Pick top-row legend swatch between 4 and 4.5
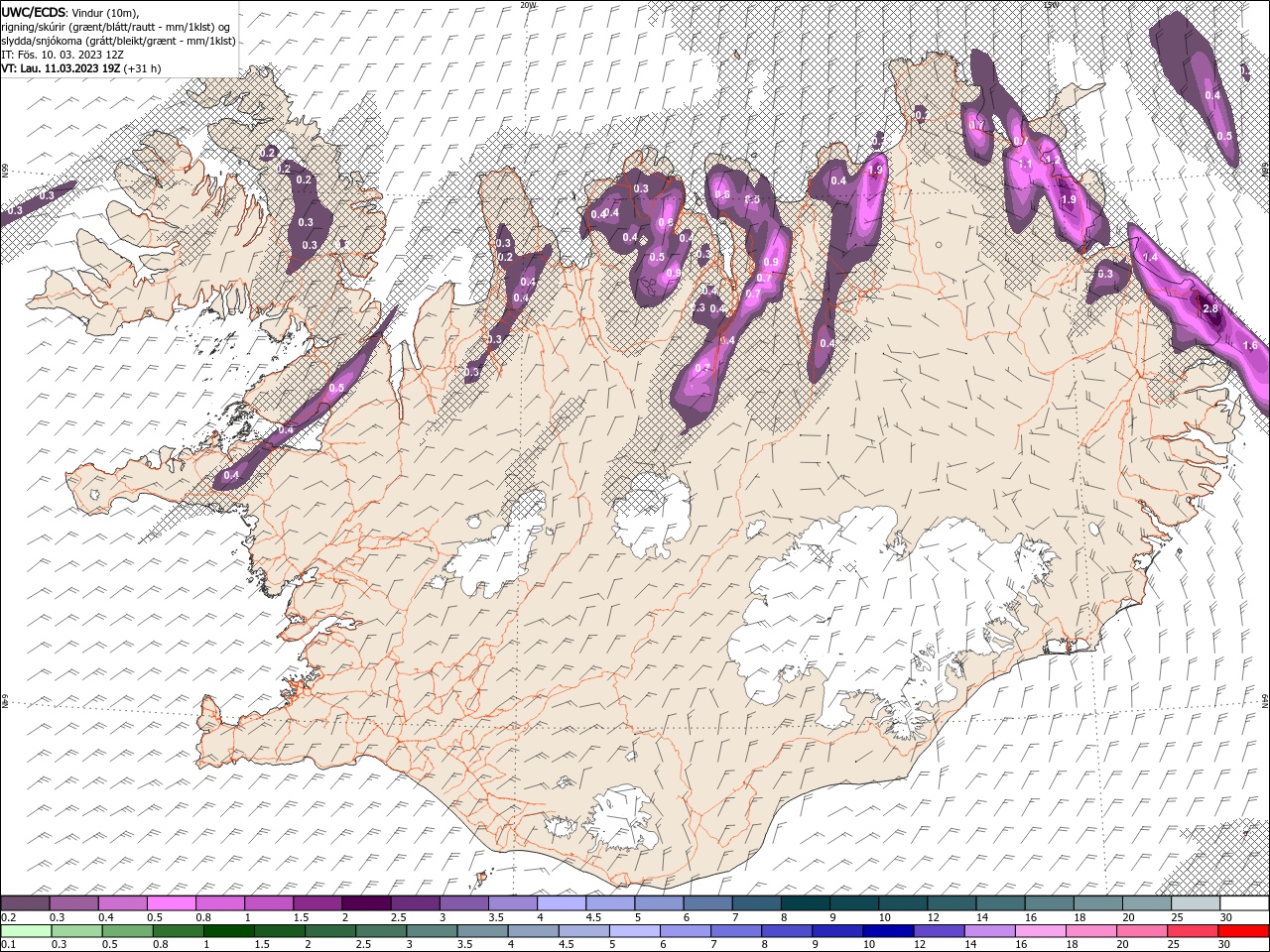Image resolution: width=1270 pixels, height=952 pixels. (562, 903)
